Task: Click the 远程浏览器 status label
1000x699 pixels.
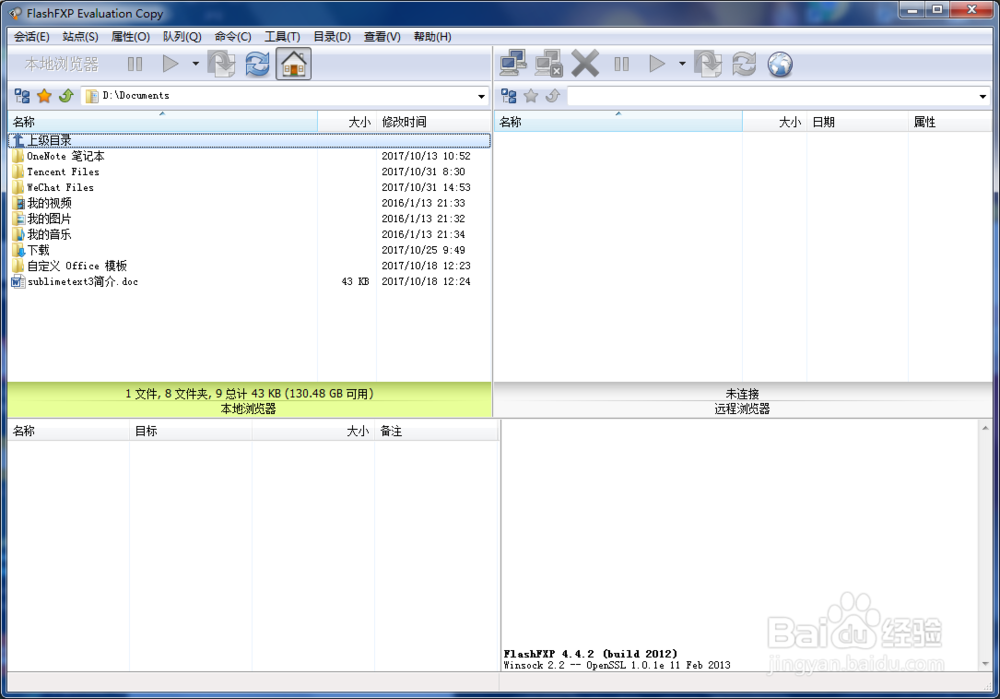Action: (x=742, y=409)
